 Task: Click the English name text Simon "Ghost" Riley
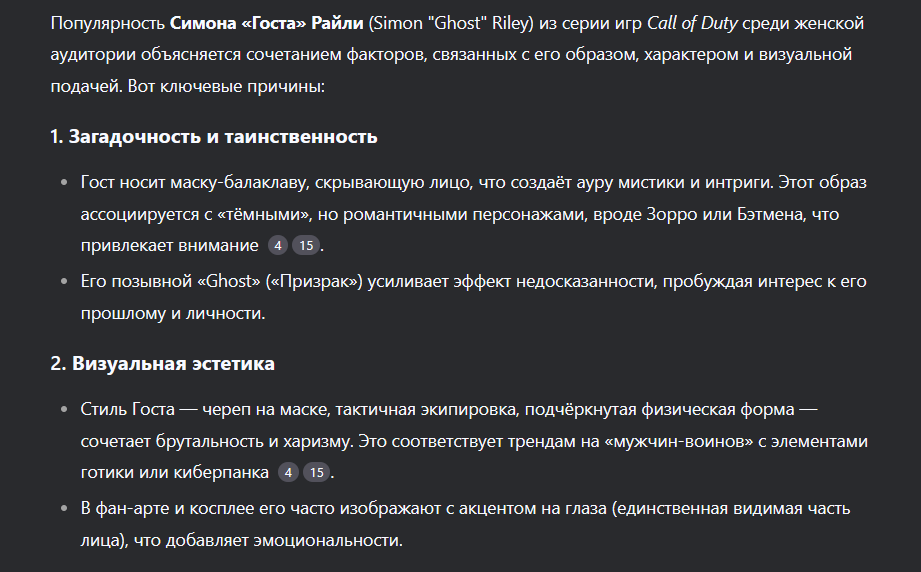[x=453, y=23]
